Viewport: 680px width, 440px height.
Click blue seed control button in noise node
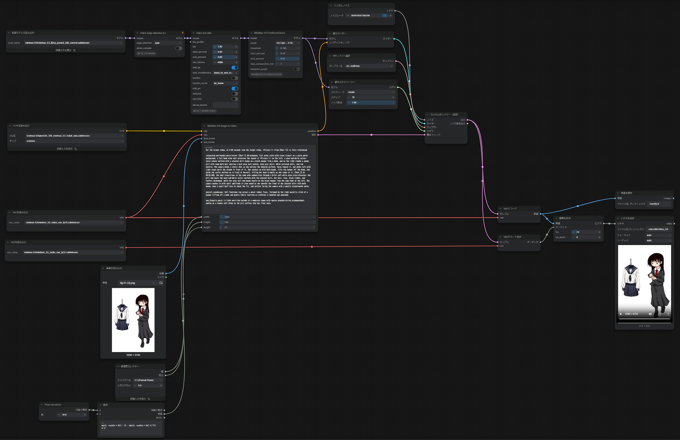pyautogui.click(x=384, y=16)
